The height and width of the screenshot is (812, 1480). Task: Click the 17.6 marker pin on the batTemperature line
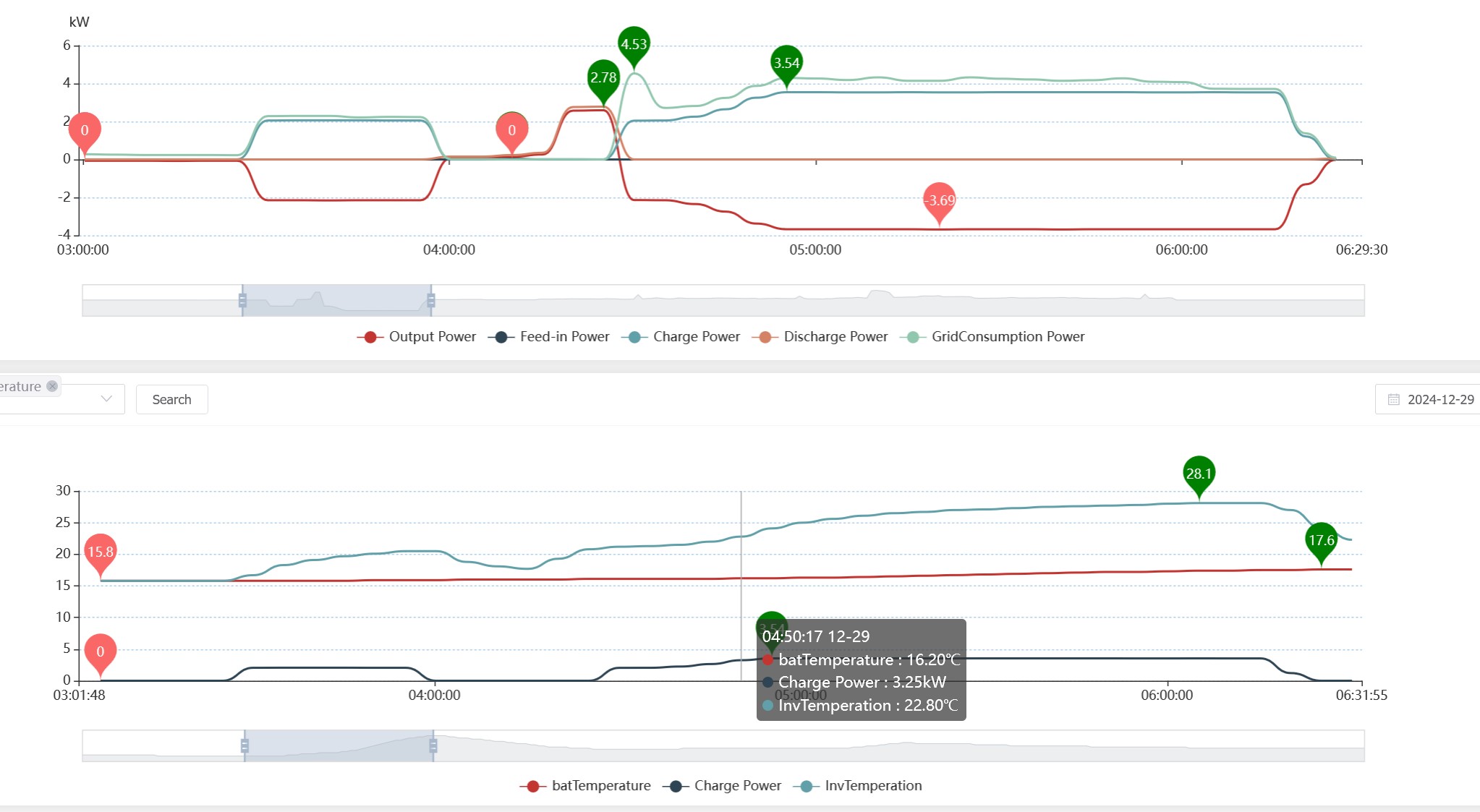1321,540
